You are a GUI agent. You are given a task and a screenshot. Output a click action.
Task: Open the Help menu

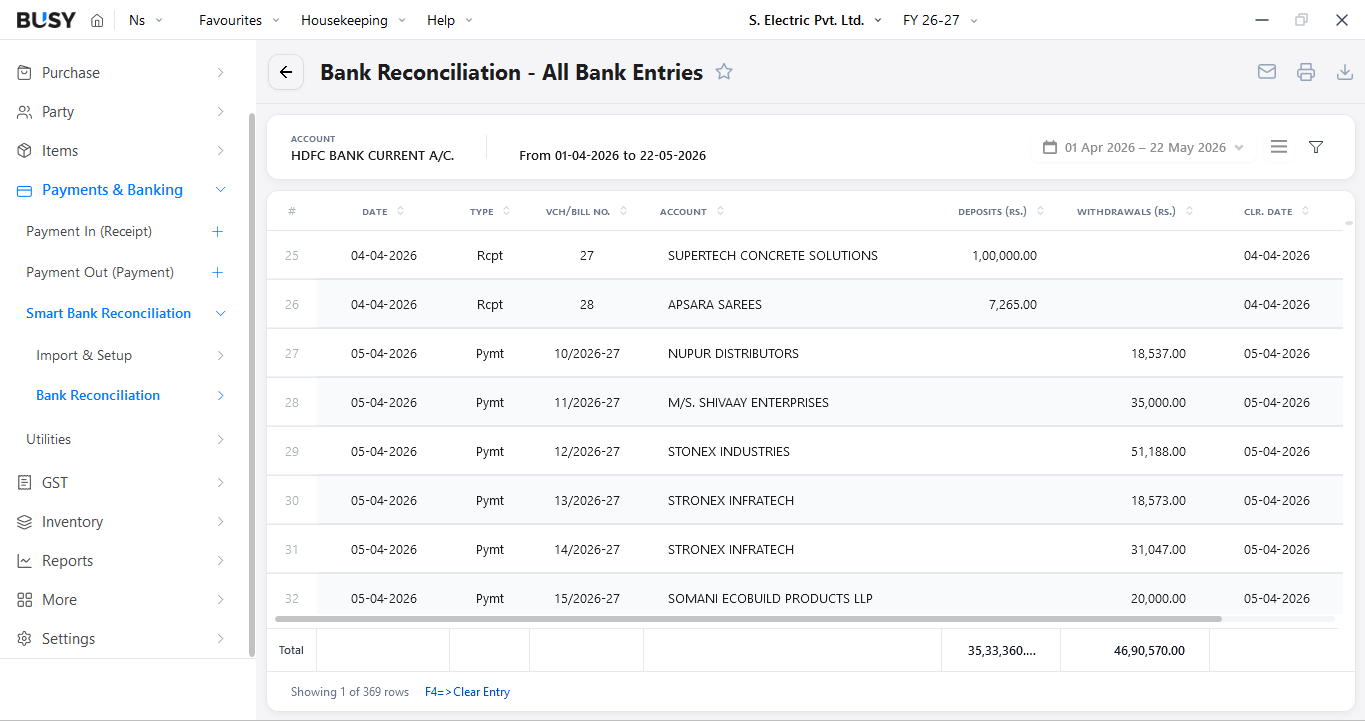(450, 20)
